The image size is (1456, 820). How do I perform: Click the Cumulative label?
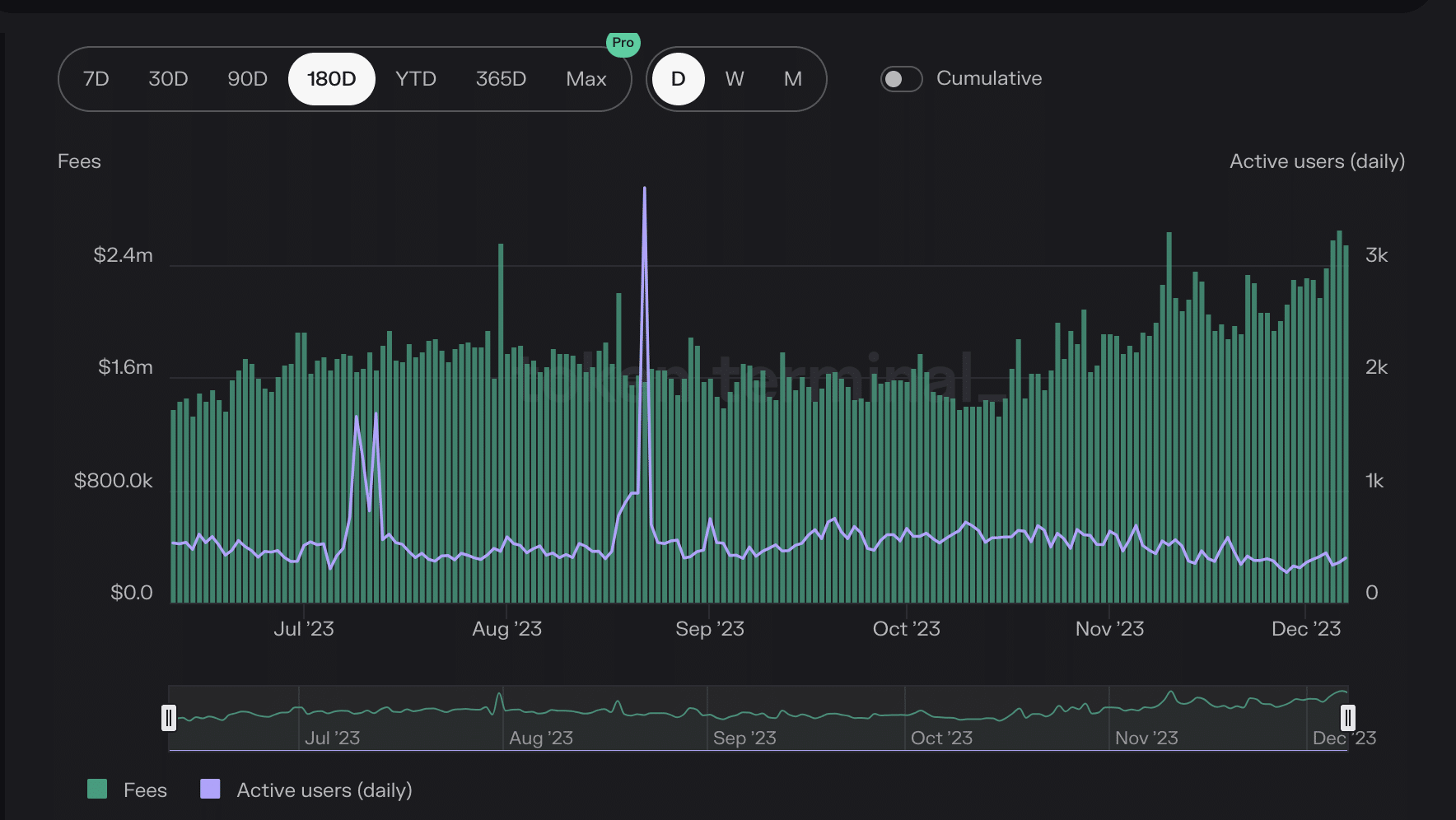click(989, 78)
